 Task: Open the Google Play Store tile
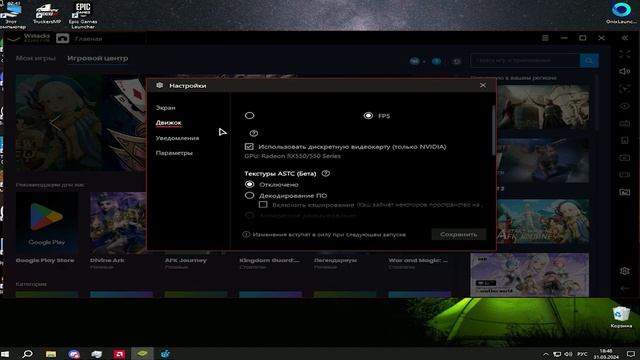pos(47,222)
